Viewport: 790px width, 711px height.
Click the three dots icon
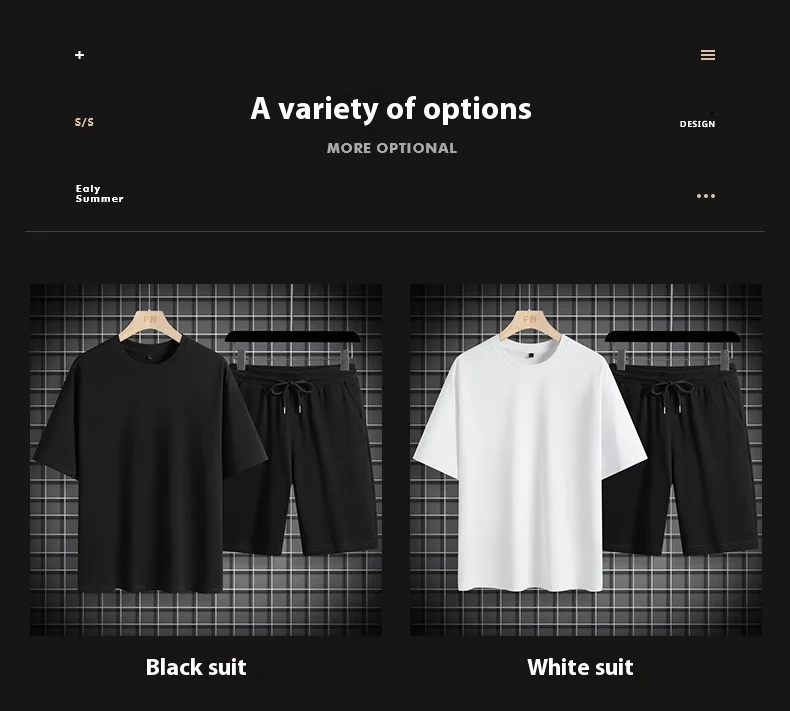pos(705,196)
